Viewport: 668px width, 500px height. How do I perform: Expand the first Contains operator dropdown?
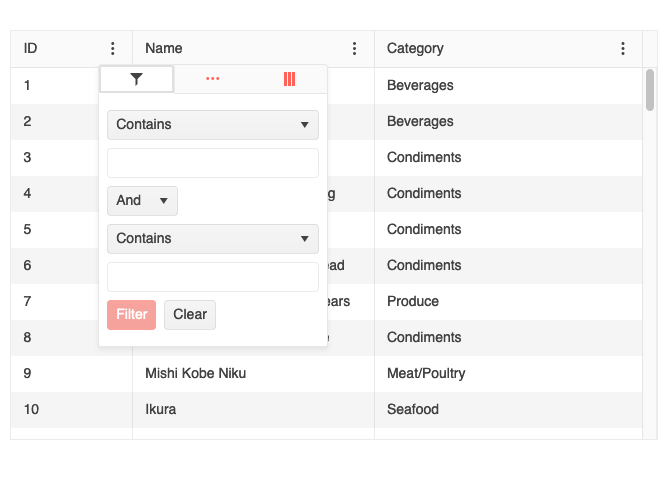(213, 125)
